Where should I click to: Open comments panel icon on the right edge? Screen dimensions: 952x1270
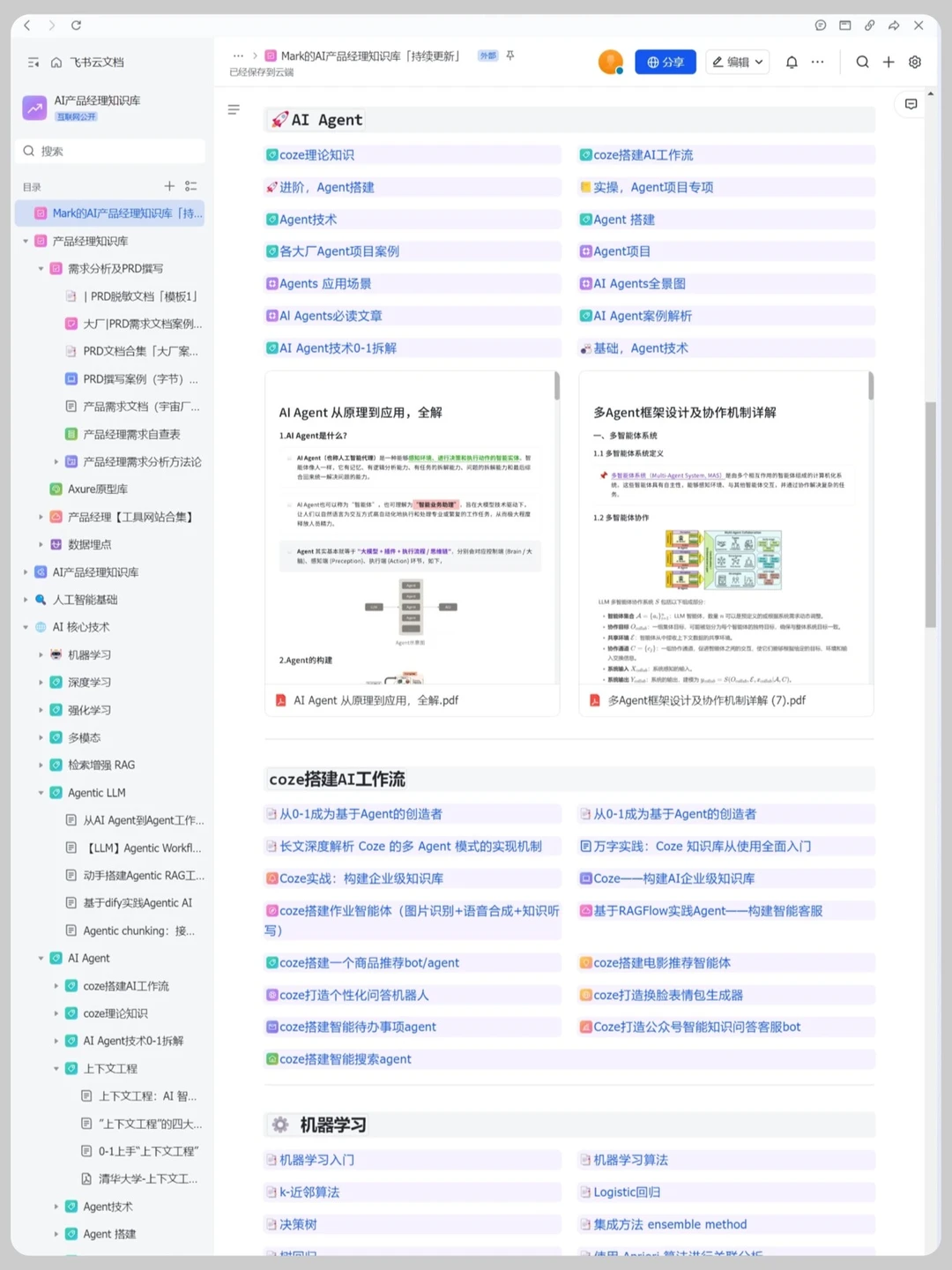tap(911, 104)
